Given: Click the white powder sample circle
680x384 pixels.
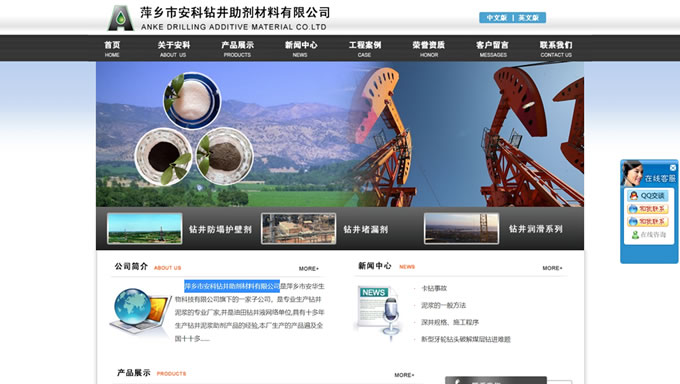Looking at the screenshot, I should point(192,101).
